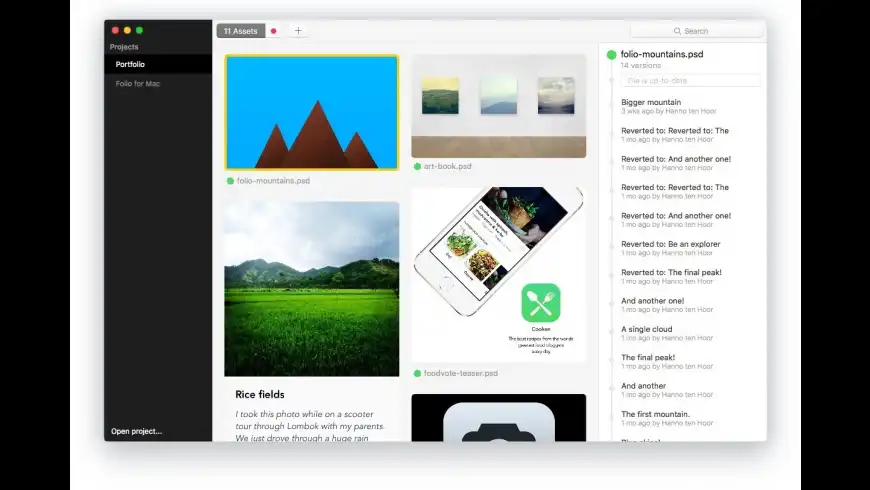Click the art-book.psd file name
This screenshot has height=490, width=870.
click(448, 166)
